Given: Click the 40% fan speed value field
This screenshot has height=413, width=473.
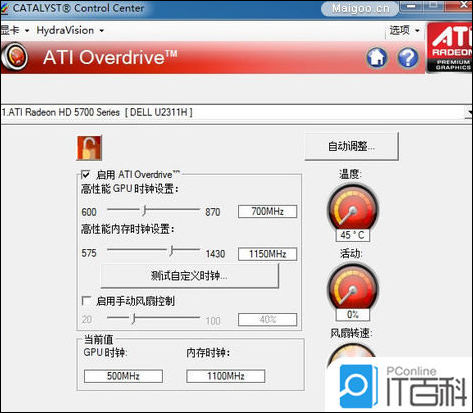Looking at the screenshot, I should pos(267,320).
